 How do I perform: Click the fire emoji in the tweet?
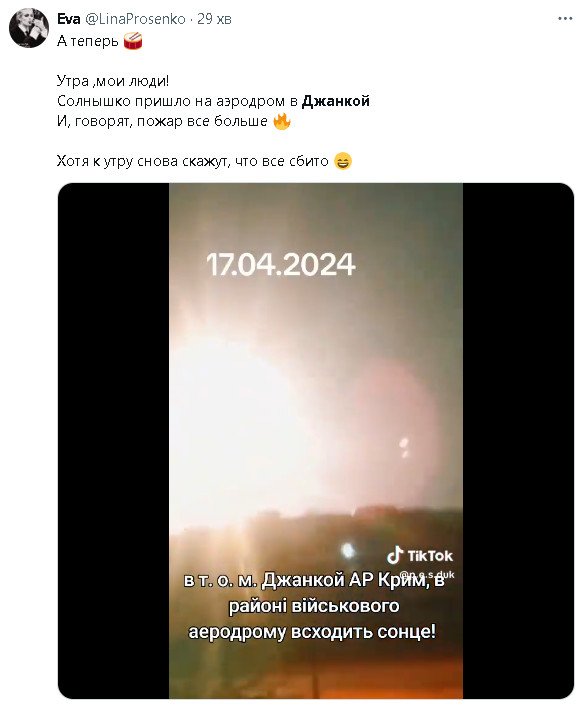(282, 121)
